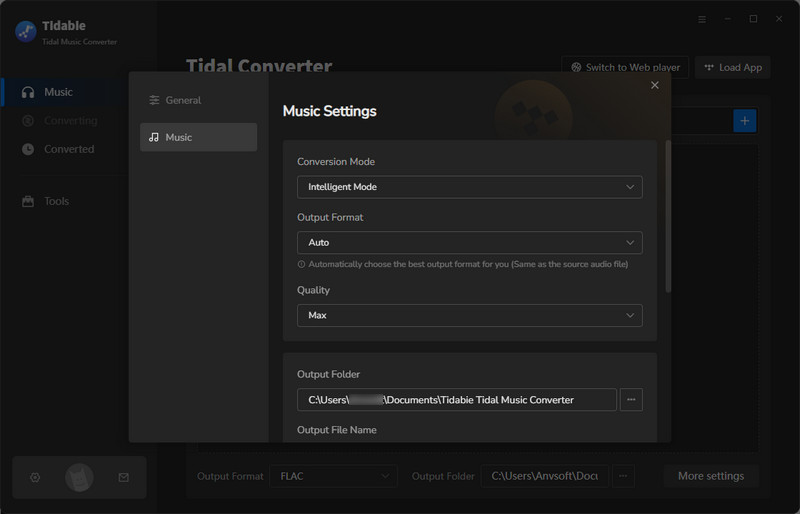Open the hamburger menu in title bar
The height and width of the screenshot is (514, 800).
click(x=702, y=19)
